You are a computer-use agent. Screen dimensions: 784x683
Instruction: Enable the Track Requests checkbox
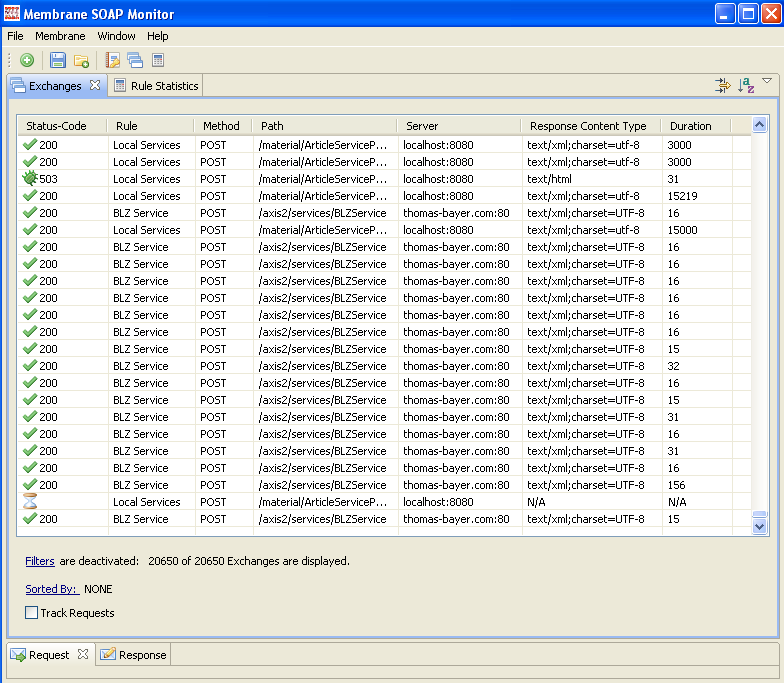tap(32, 612)
